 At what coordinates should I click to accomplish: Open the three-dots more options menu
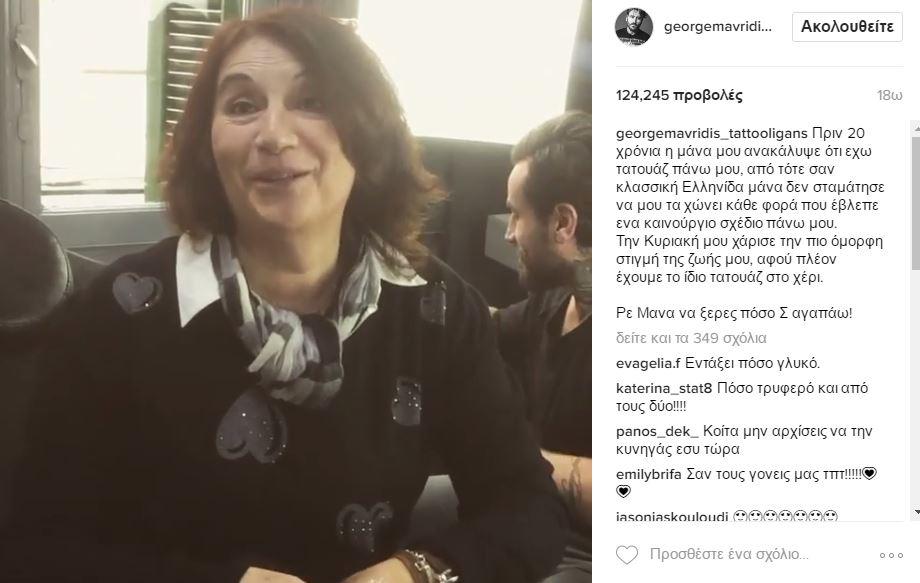(x=891, y=555)
